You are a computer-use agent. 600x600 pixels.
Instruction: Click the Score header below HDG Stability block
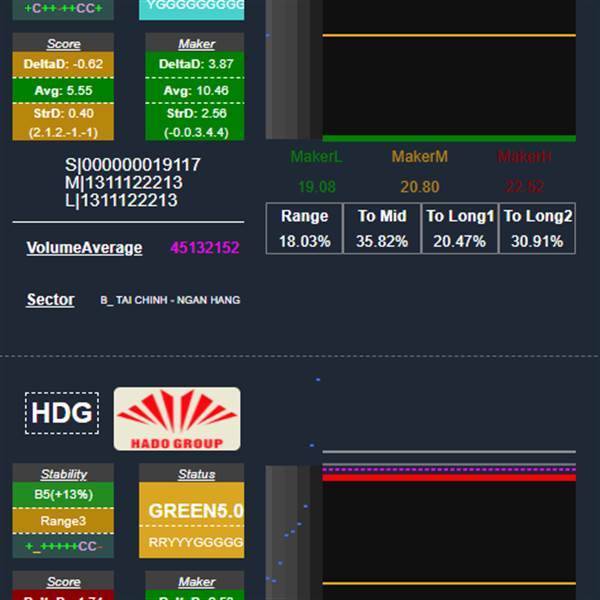(x=64, y=582)
